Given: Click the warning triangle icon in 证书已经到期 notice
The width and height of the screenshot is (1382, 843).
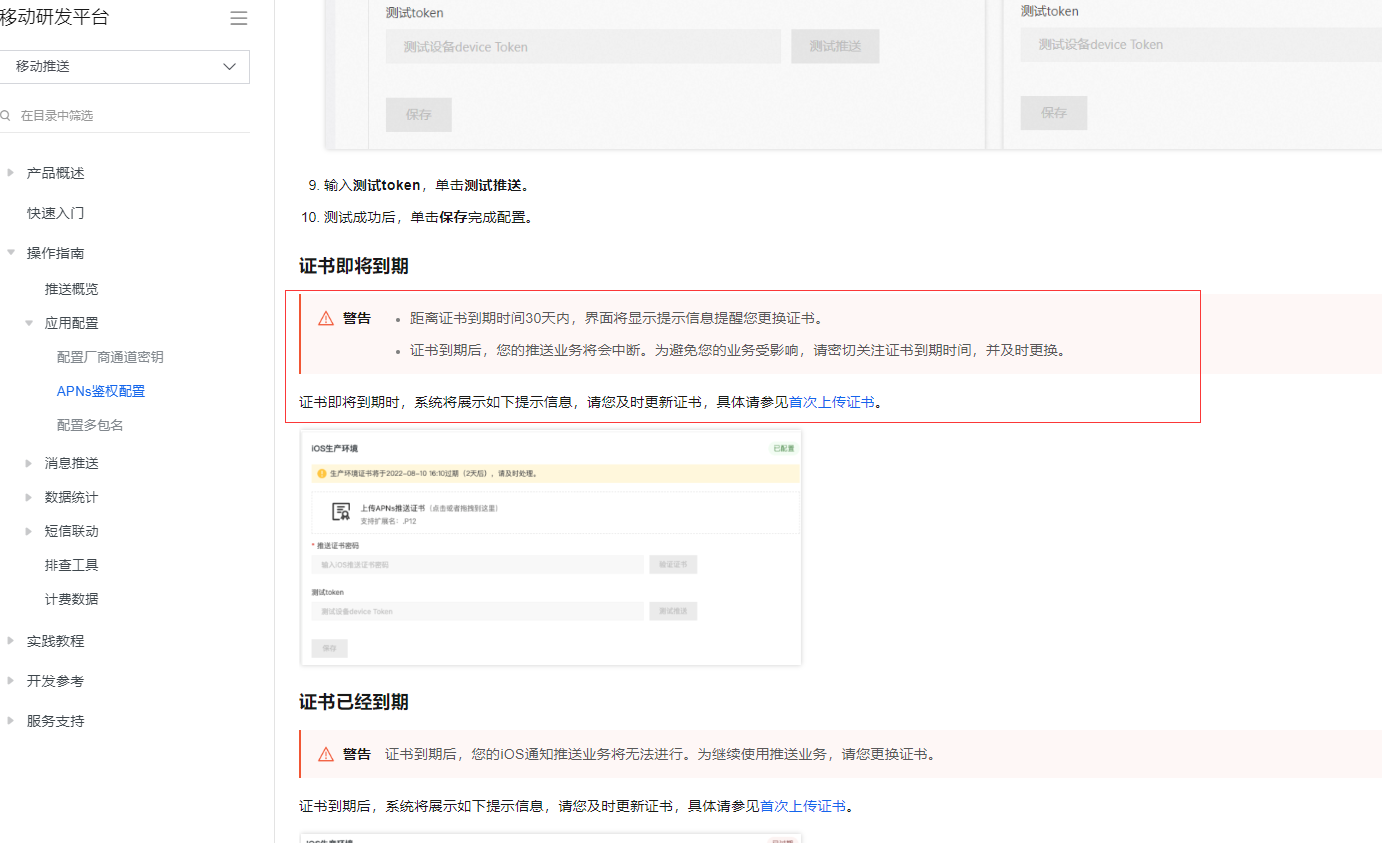Looking at the screenshot, I should pyautogui.click(x=326, y=754).
